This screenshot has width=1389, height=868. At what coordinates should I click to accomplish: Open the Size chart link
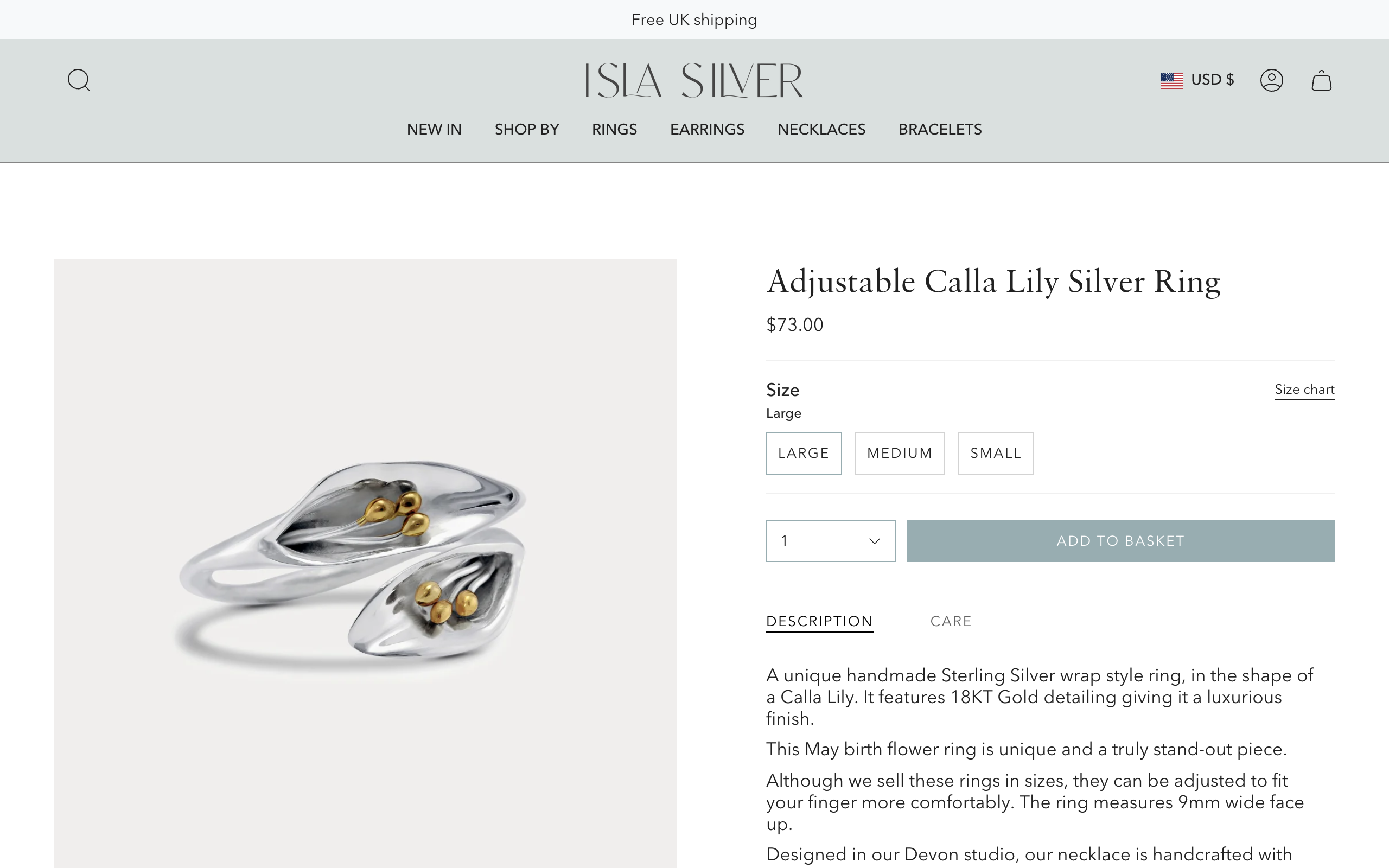pyautogui.click(x=1304, y=389)
